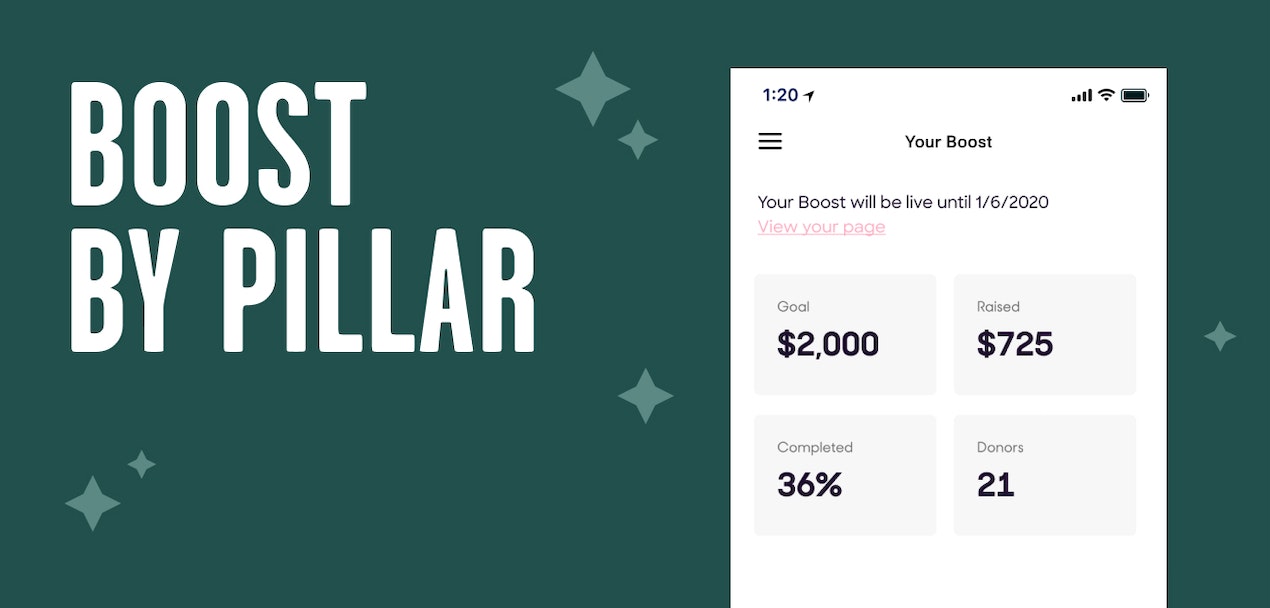Click the View your page link
This screenshot has width=1270, height=608.
tap(820, 226)
